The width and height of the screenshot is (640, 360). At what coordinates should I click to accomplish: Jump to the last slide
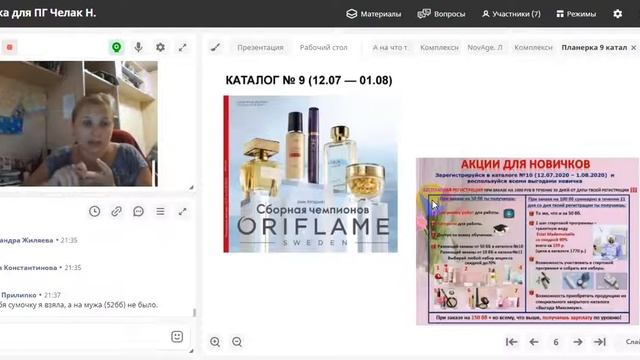pos(600,342)
